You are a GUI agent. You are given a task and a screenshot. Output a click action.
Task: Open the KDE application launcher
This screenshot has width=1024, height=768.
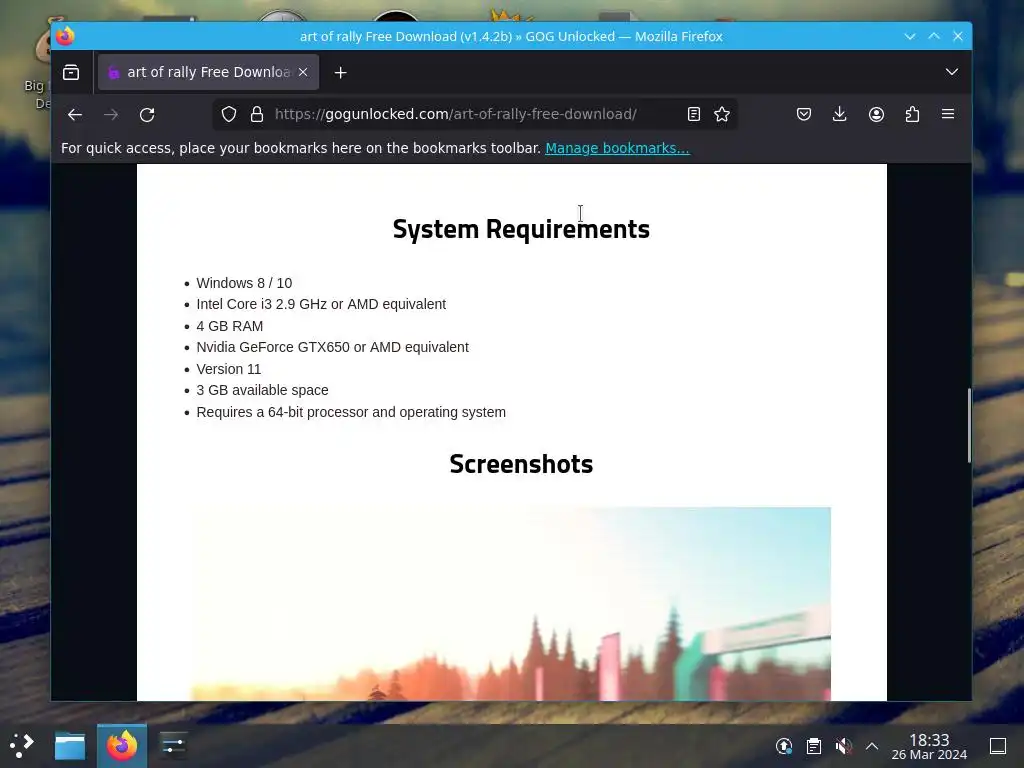(x=22, y=745)
